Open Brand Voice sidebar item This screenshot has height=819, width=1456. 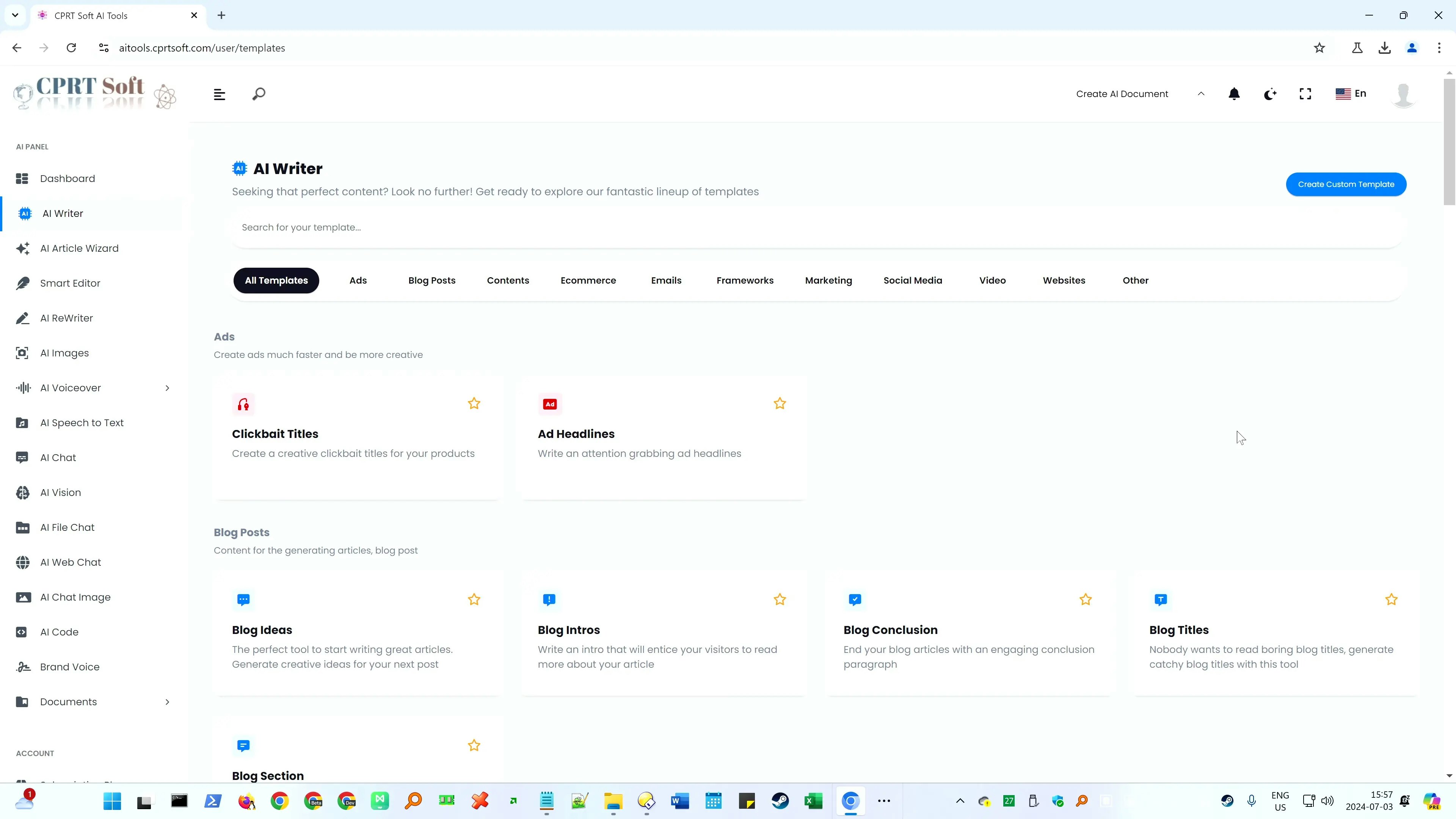[69, 667]
